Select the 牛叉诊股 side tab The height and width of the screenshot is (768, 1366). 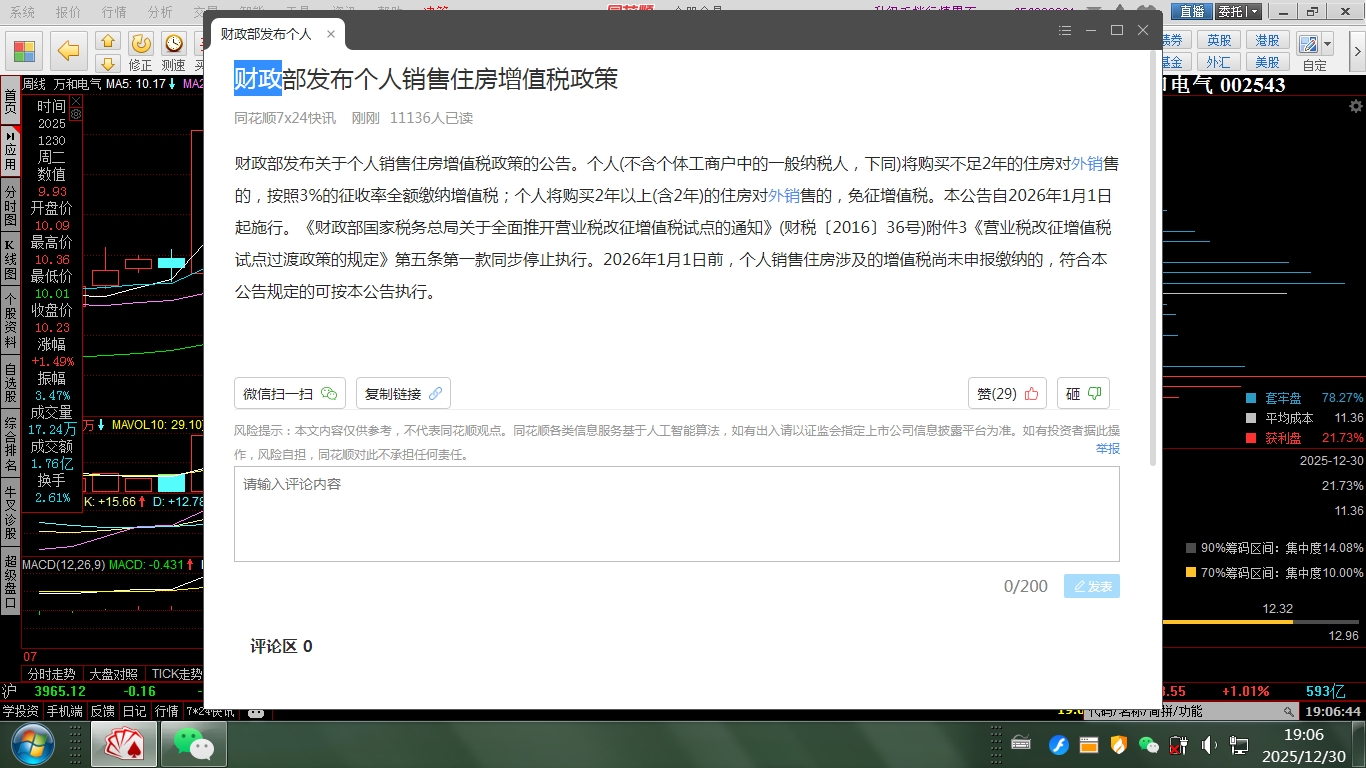10,512
